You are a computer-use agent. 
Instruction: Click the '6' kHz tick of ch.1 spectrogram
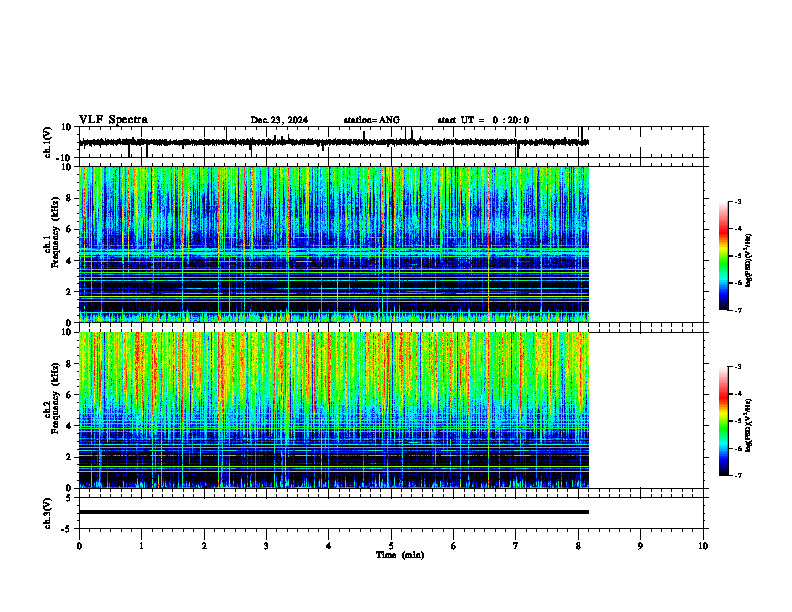(x=70, y=229)
